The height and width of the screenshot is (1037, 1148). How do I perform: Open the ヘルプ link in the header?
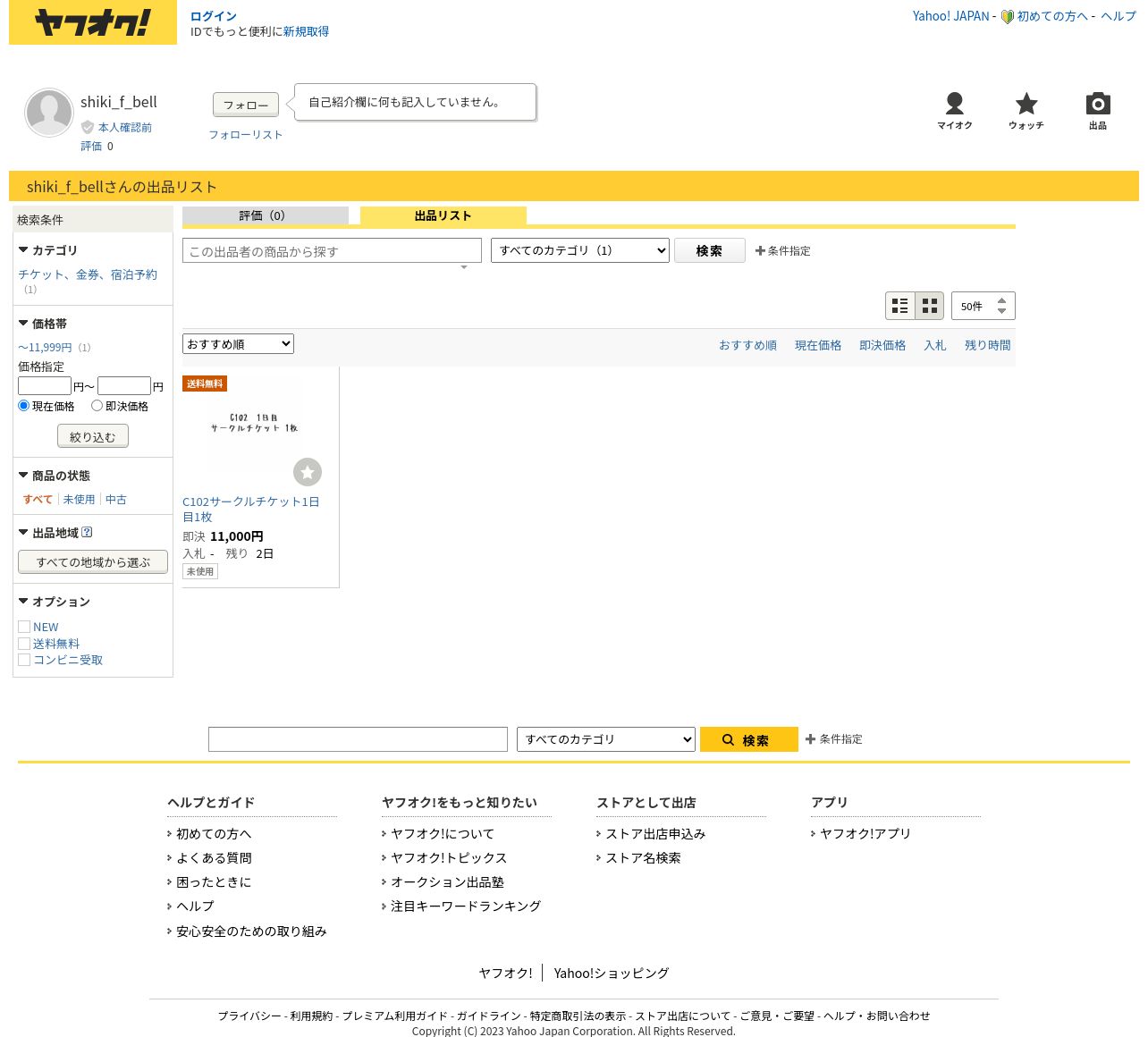click(x=1118, y=16)
